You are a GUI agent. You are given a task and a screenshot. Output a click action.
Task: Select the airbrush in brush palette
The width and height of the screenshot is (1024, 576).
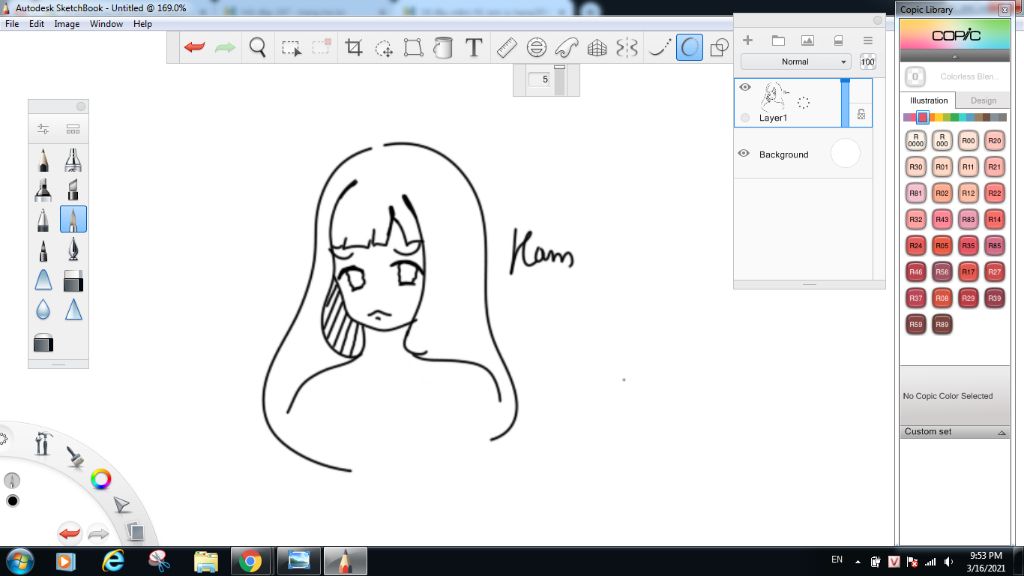73,160
